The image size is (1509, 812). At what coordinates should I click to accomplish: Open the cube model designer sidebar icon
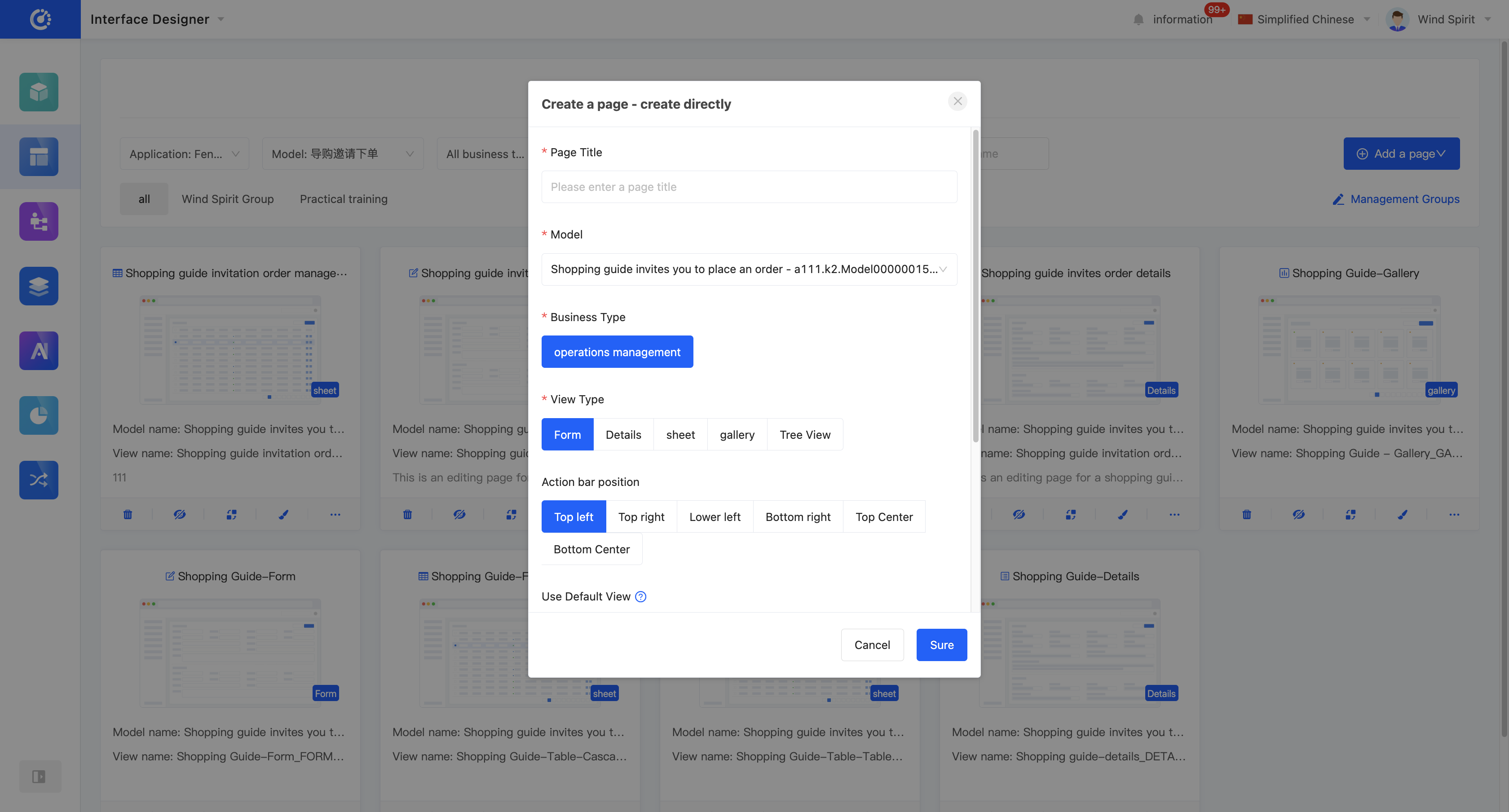pyautogui.click(x=39, y=92)
